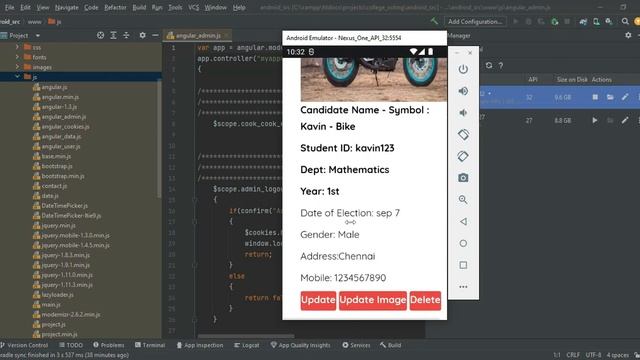This screenshot has height=360, width=640.
Task: Open Project panel options gear
Action: pyautogui.click(x=142, y=36)
